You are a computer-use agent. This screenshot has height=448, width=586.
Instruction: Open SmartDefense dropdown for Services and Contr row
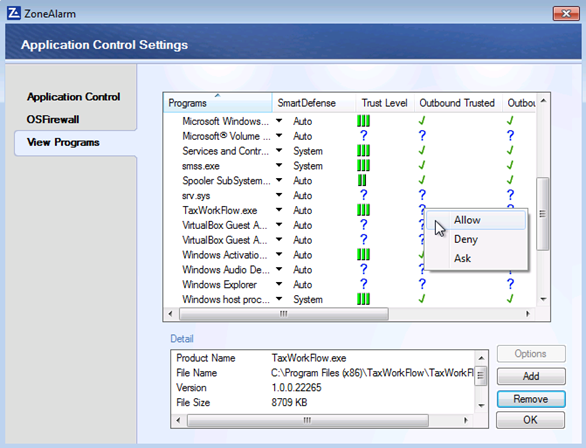pos(279,151)
